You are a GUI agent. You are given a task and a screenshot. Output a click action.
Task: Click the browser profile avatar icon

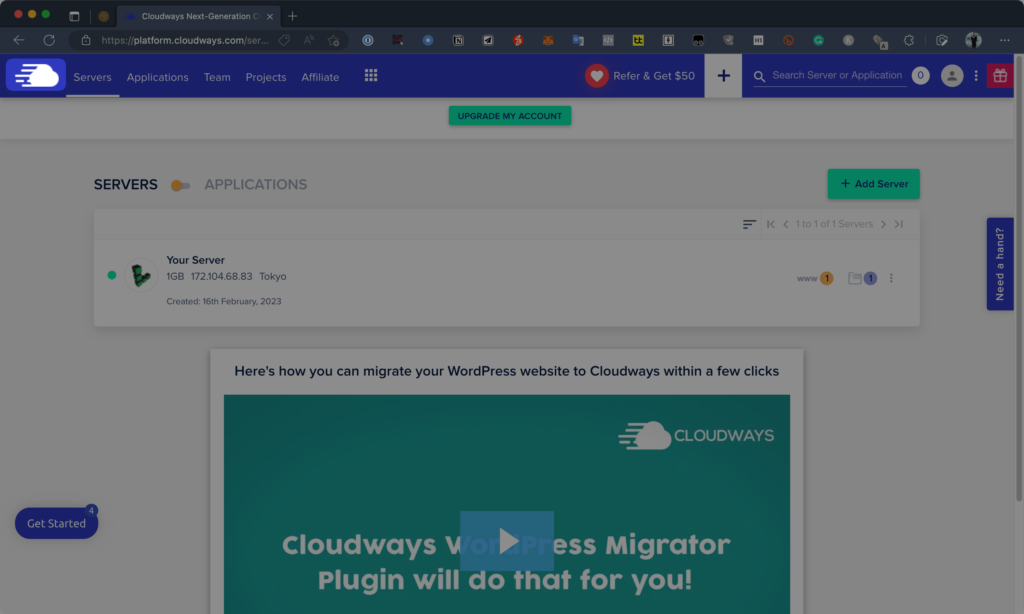pyautogui.click(x=973, y=40)
